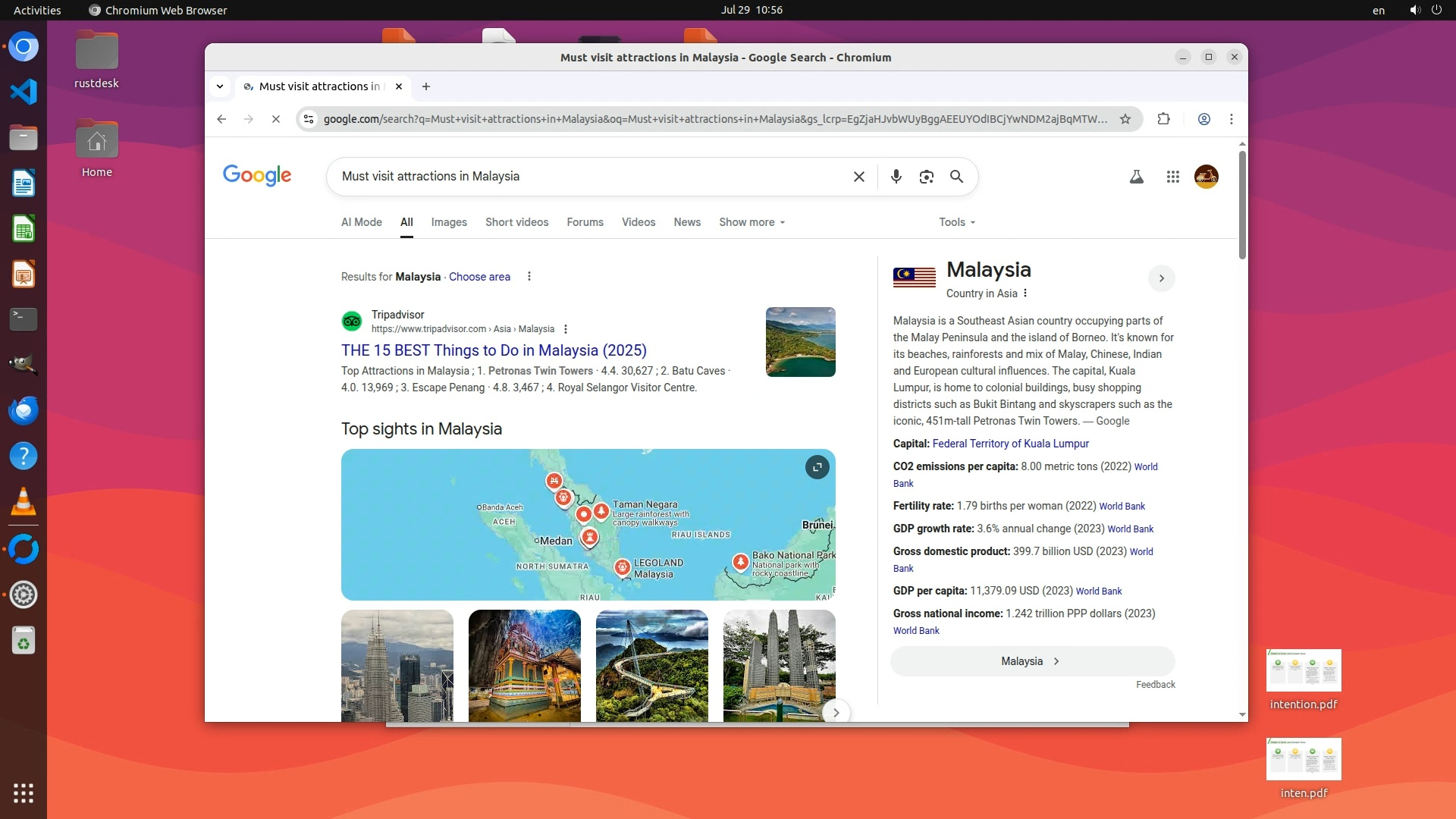The width and height of the screenshot is (1456, 819).
Task: Switch to the AI Mode tab
Action: 361,222
